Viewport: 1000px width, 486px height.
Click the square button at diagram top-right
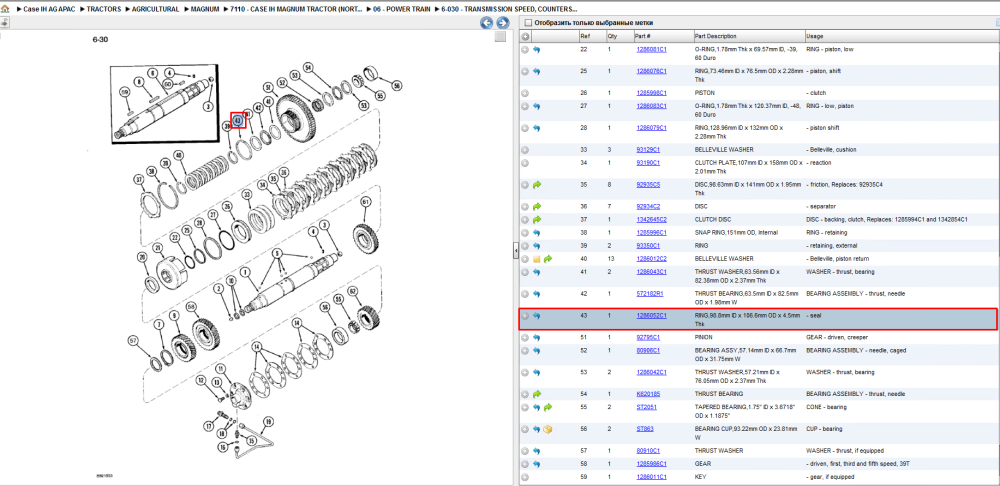click(x=500, y=37)
